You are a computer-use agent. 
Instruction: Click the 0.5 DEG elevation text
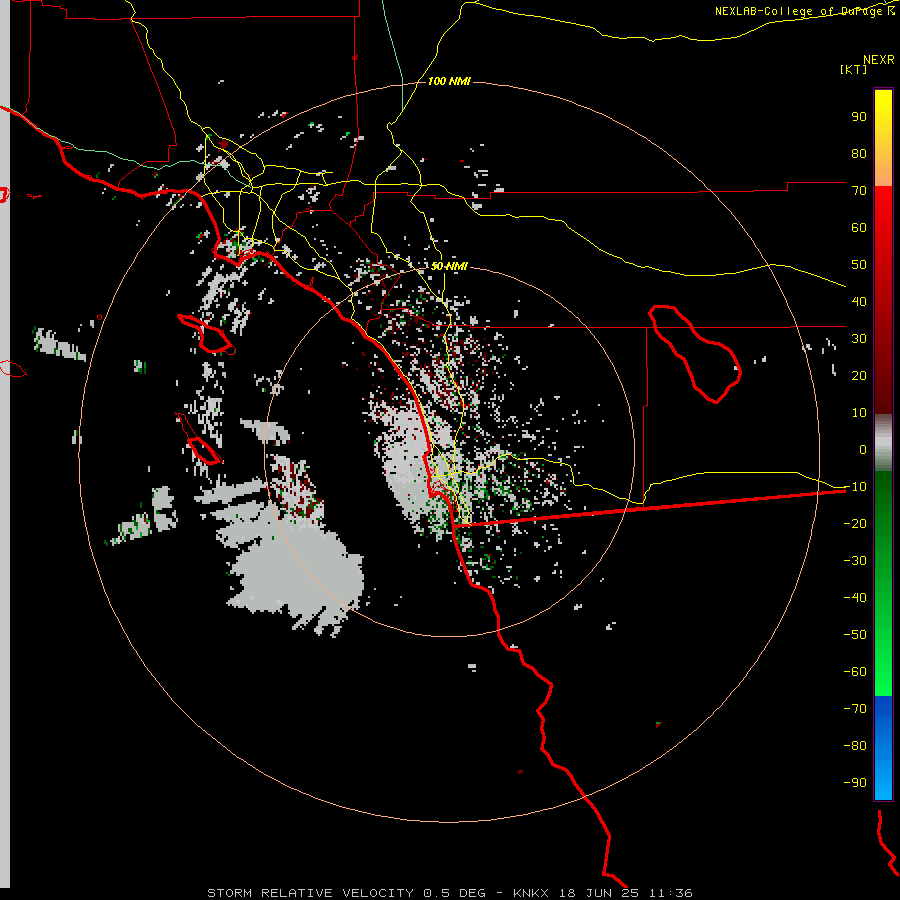pos(455,893)
